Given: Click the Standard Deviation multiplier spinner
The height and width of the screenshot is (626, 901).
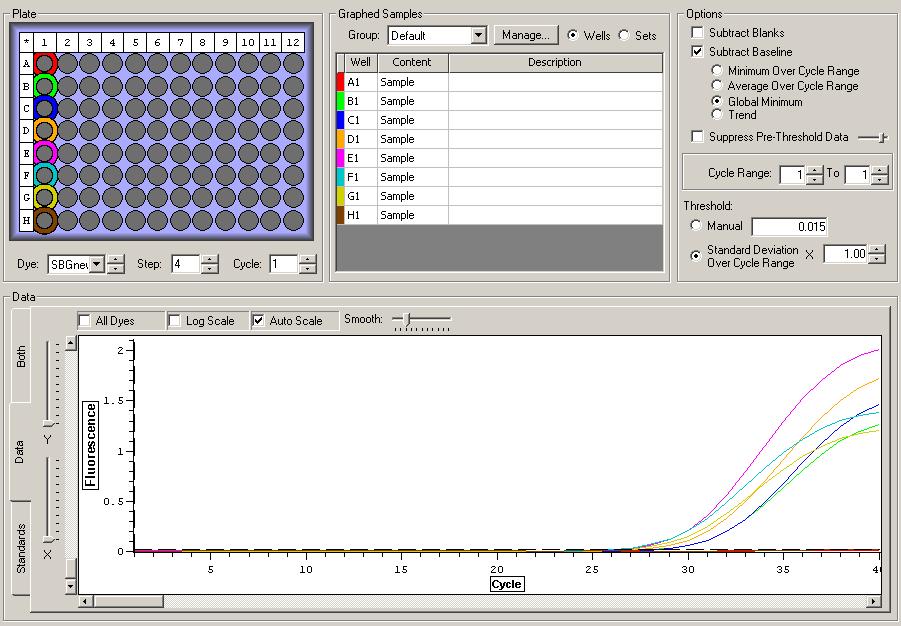Looking at the screenshot, I should pos(877,254).
